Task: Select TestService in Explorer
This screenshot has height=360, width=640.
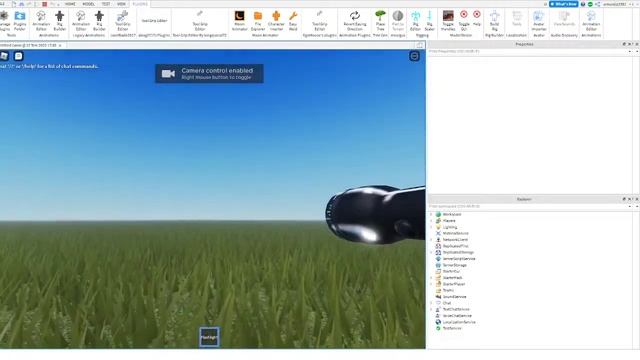Action: click(x=452, y=328)
